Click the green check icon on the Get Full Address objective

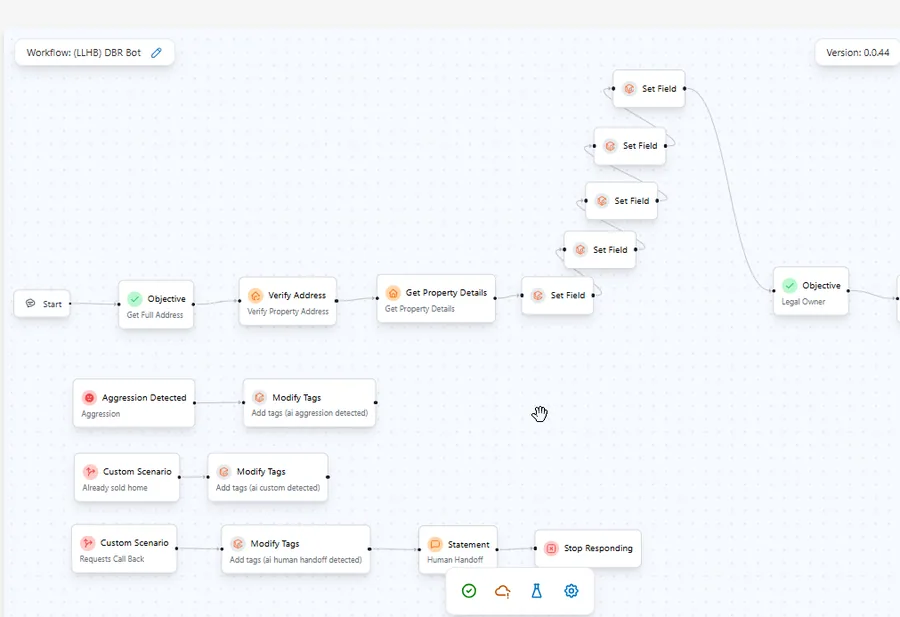pos(135,299)
